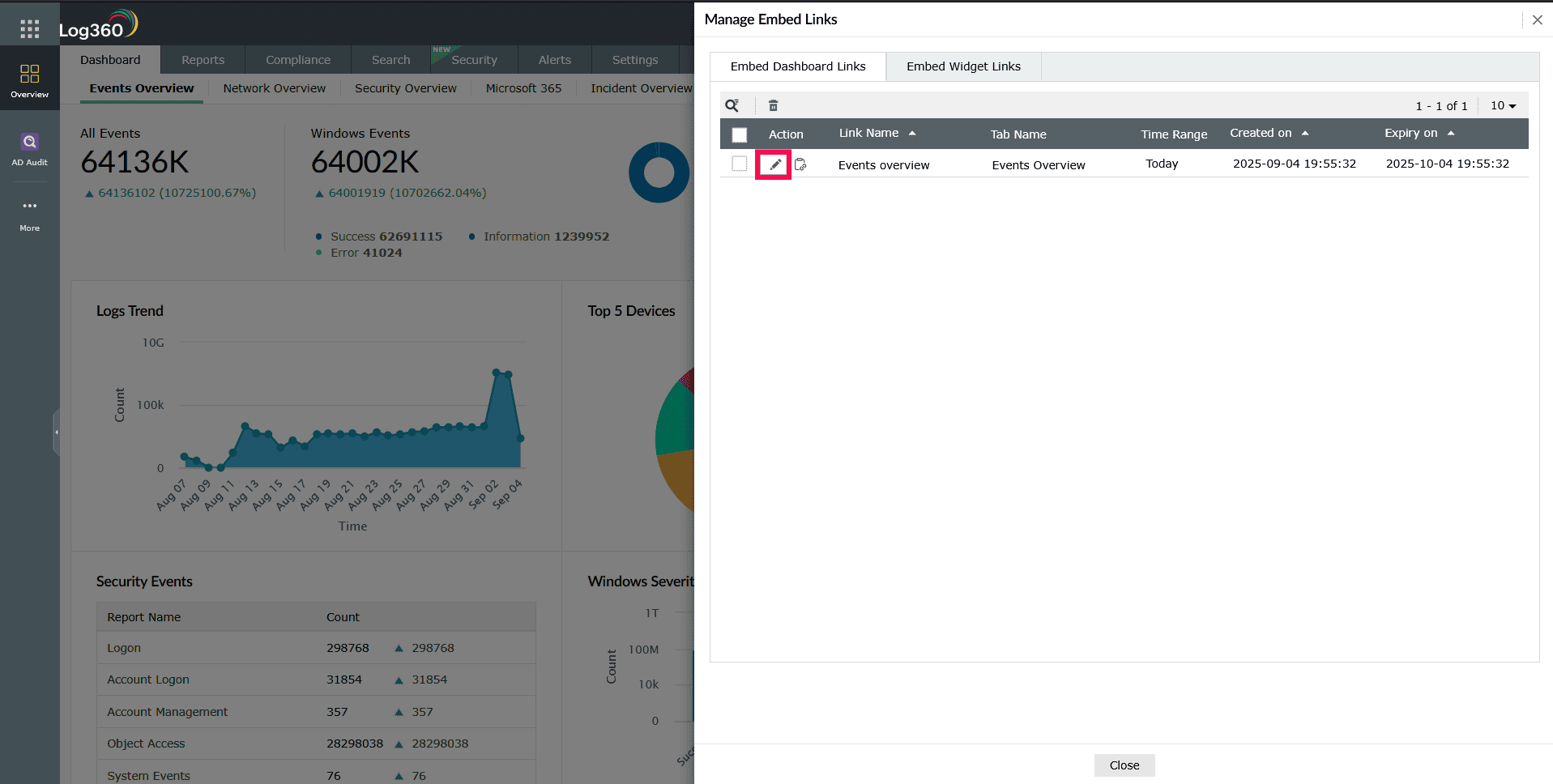Edit the Events overview link using pencil icon
The image size is (1553, 784).
[x=774, y=164]
